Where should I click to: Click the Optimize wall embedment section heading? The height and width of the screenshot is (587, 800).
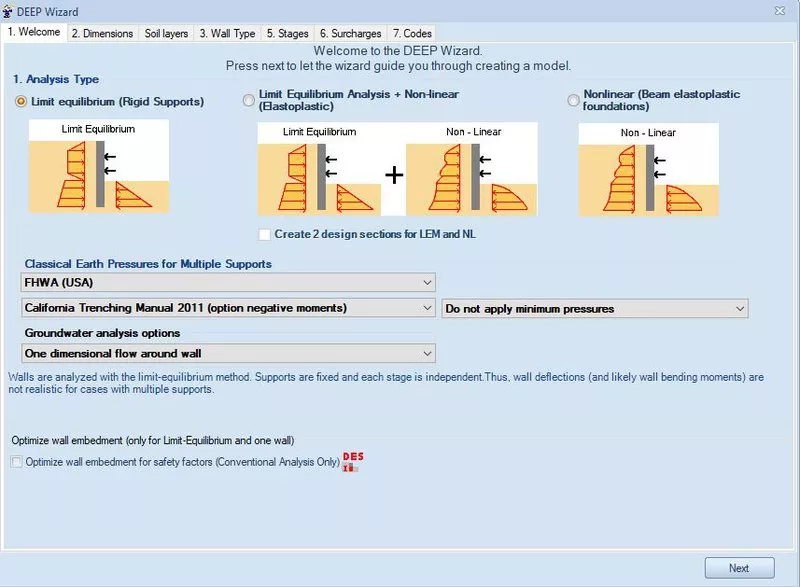coord(153,441)
